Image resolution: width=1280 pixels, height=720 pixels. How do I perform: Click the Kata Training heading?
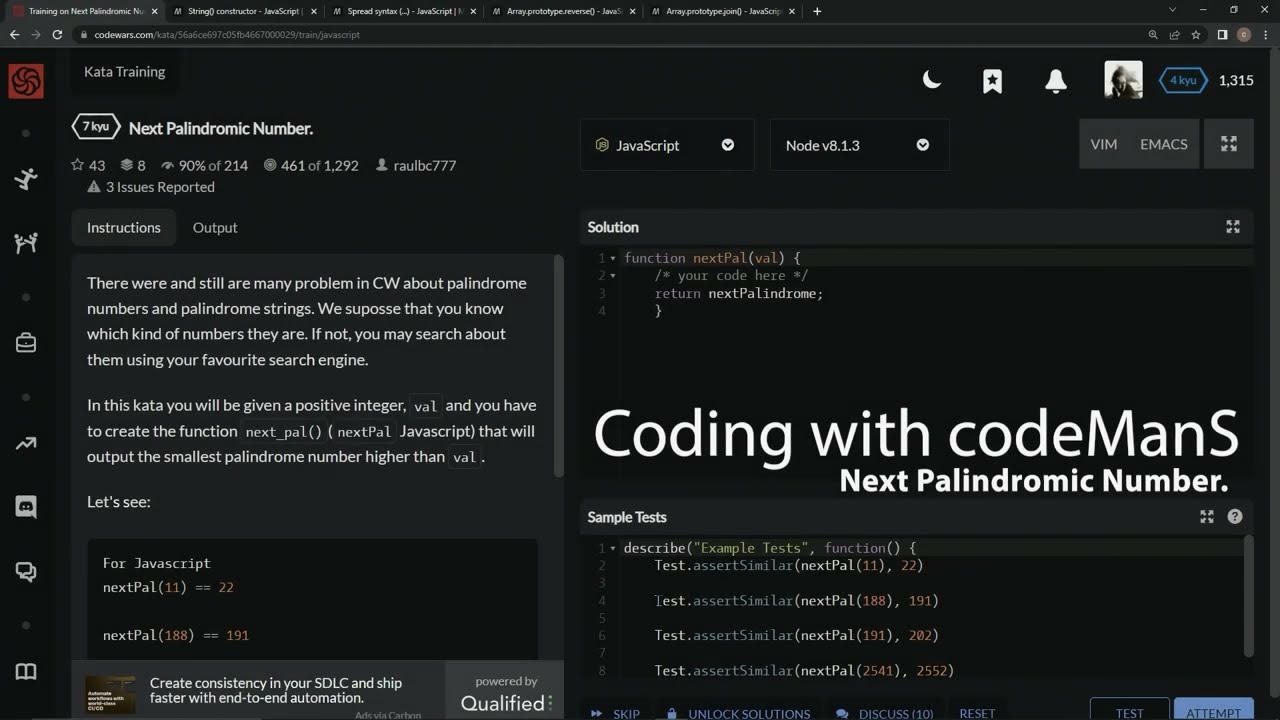coord(125,72)
